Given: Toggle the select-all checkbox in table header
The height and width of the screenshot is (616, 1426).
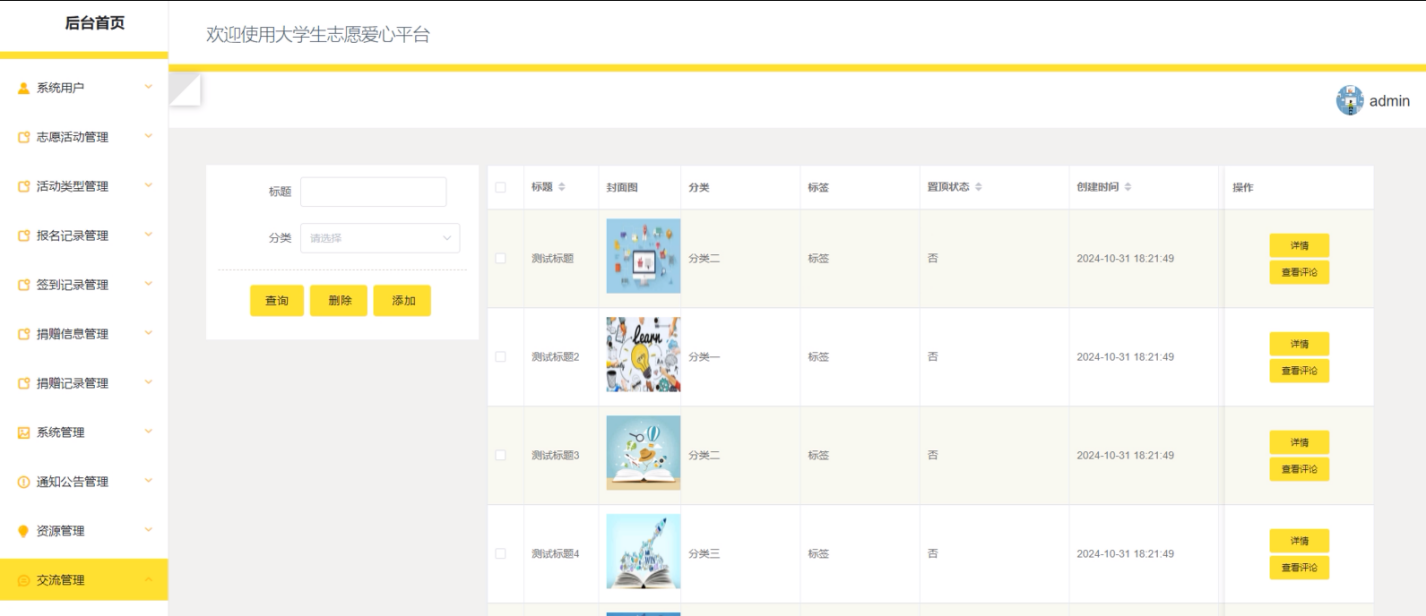Looking at the screenshot, I should [501, 187].
